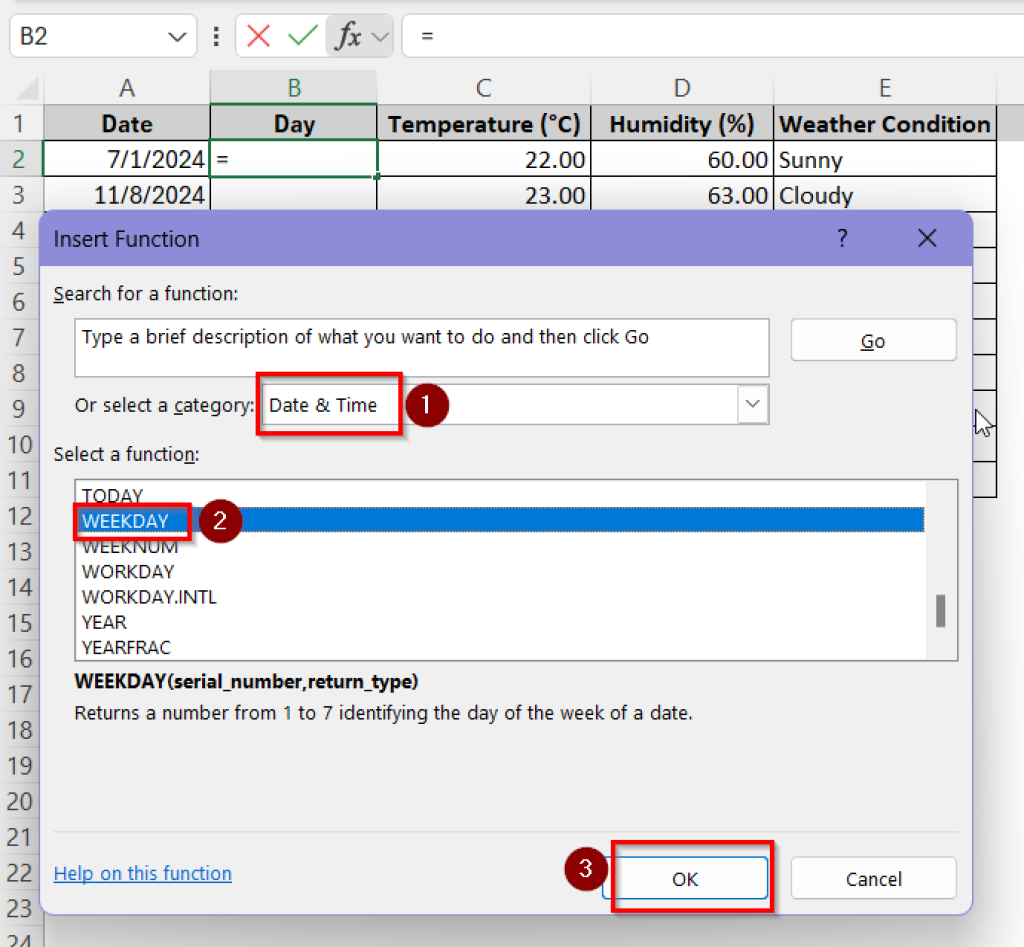1024x947 pixels.
Task: Click the three-dot formula bar handle
Action: (216, 37)
